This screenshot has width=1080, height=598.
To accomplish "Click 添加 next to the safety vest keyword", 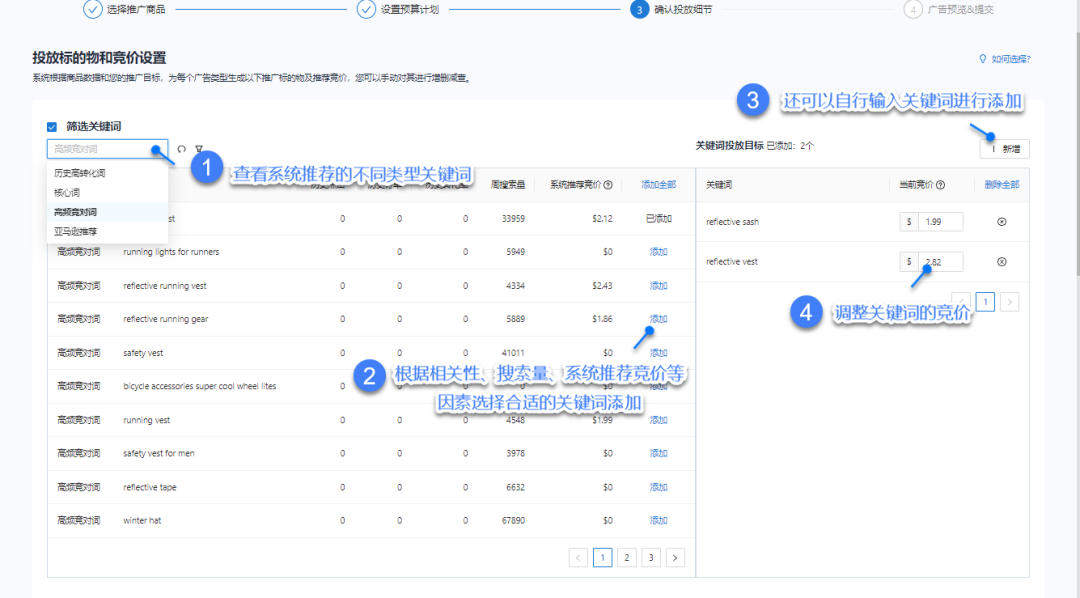I will click(x=658, y=352).
